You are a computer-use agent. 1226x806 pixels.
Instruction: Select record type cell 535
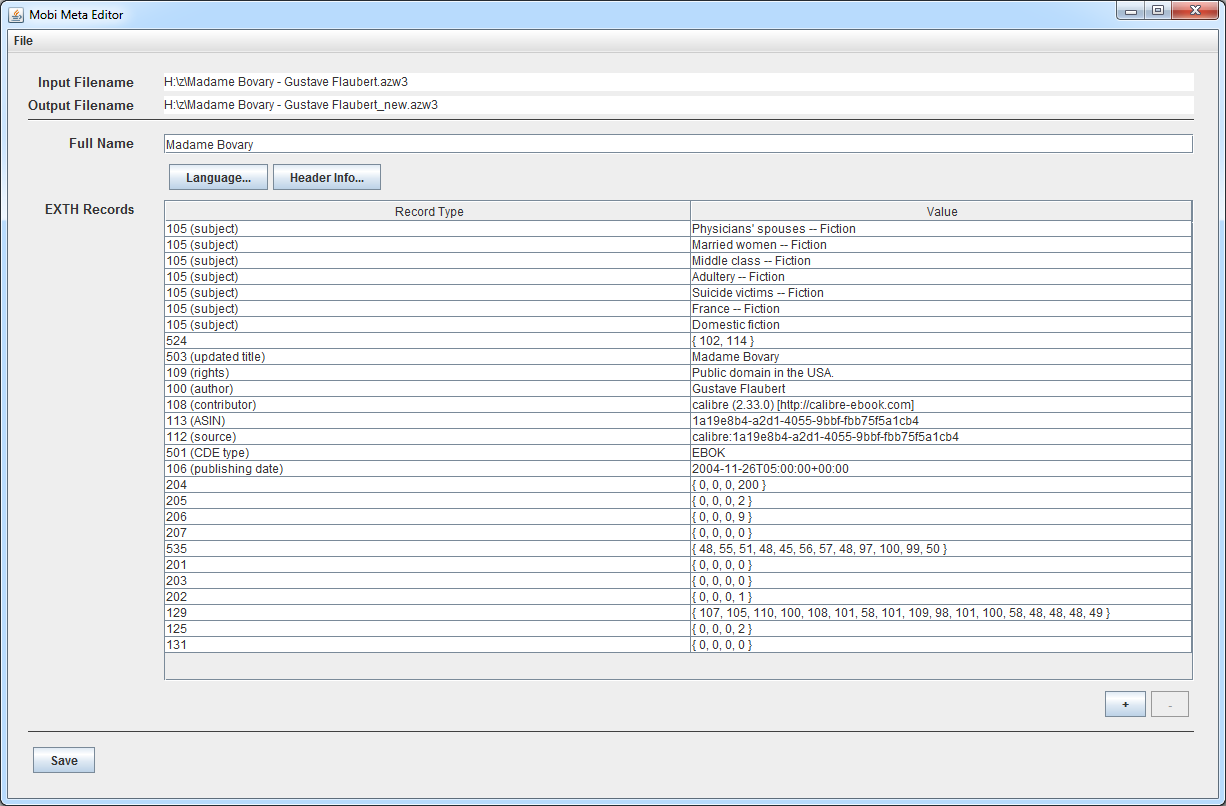click(x=428, y=549)
